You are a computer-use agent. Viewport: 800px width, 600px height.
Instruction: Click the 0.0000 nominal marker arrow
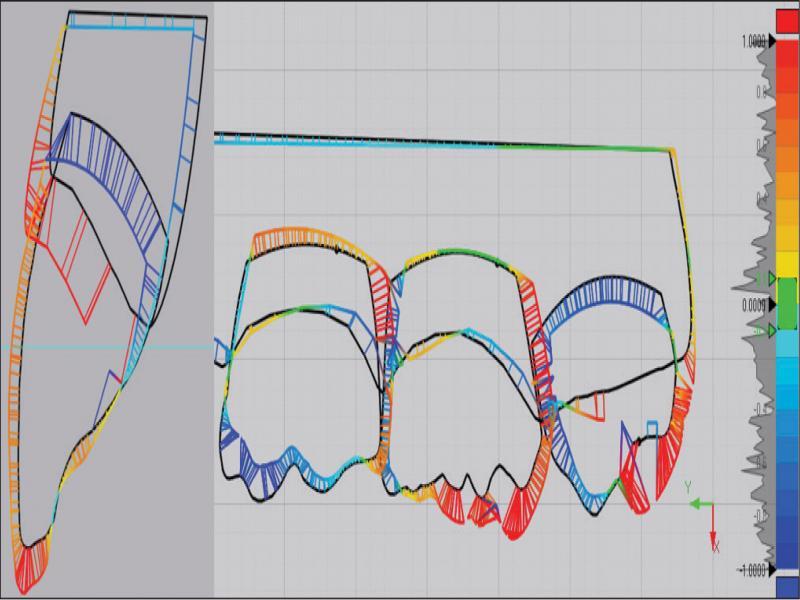[772, 304]
